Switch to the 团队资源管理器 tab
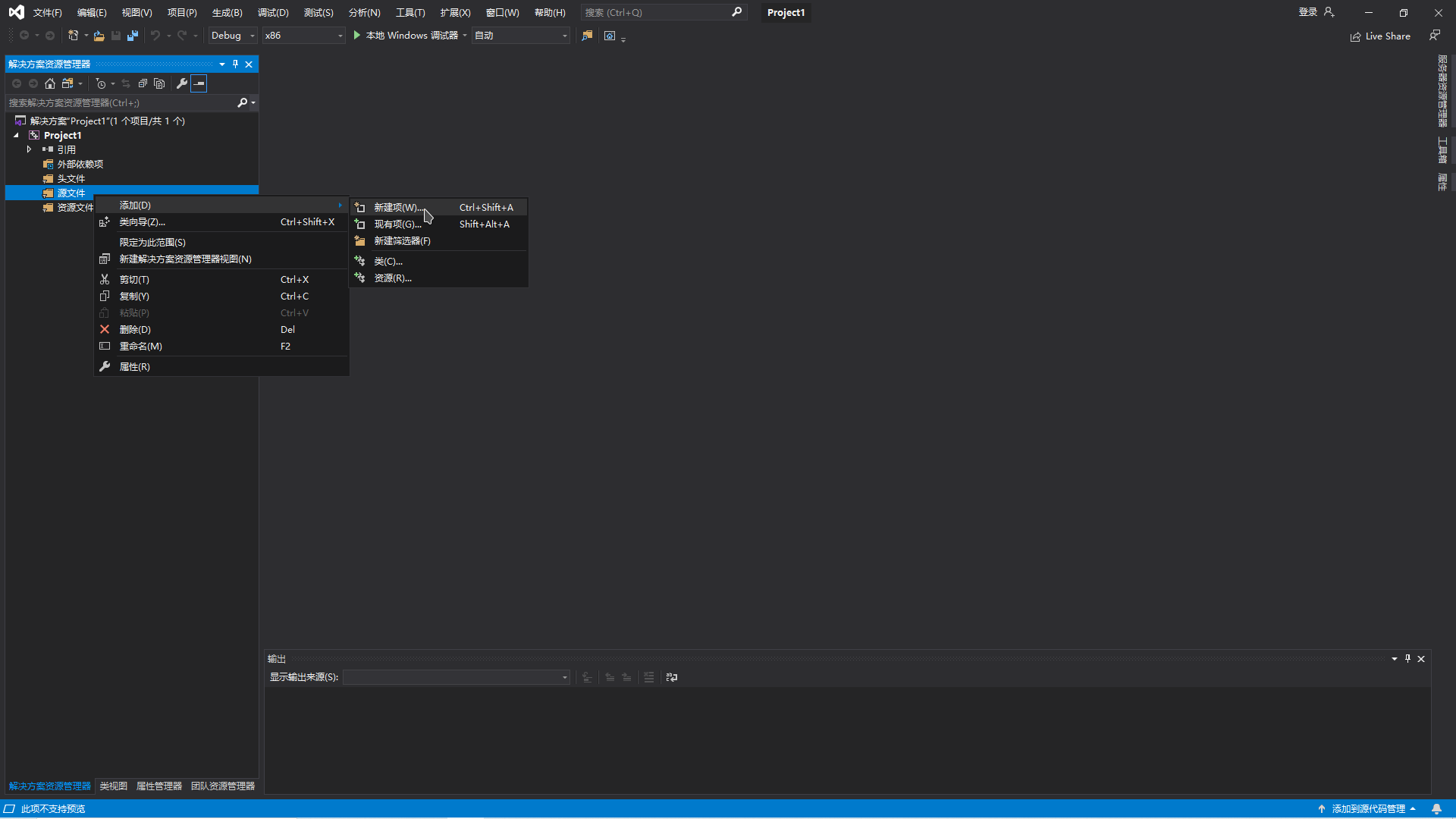 click(223, 786)
